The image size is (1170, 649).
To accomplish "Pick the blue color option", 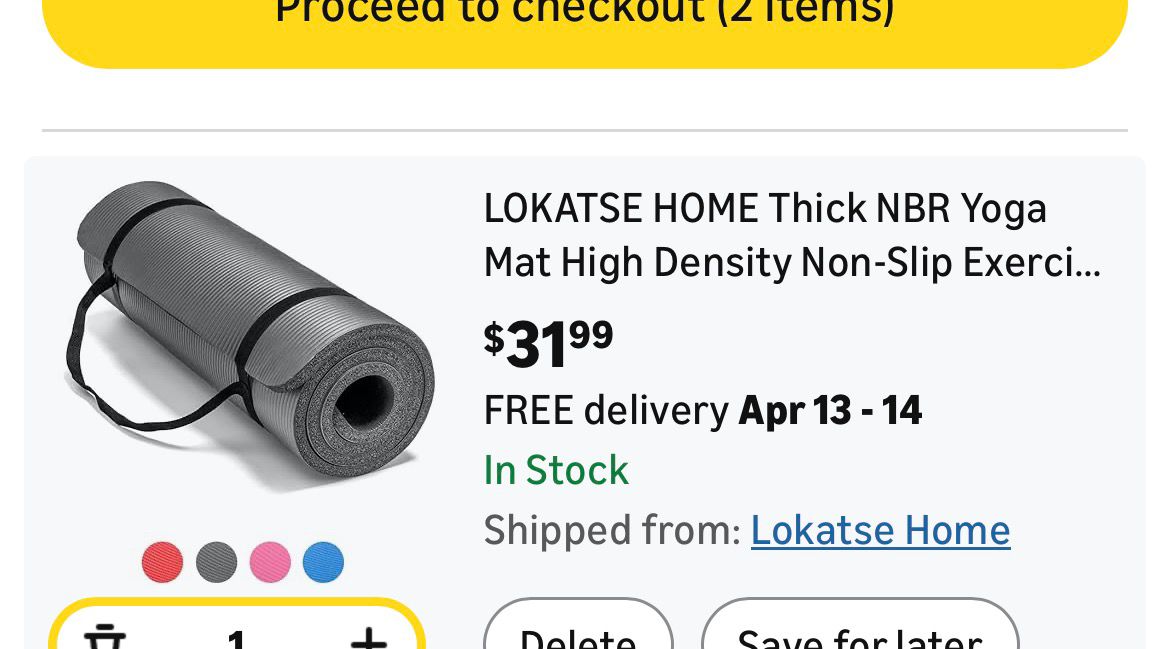I will (323, 562).
